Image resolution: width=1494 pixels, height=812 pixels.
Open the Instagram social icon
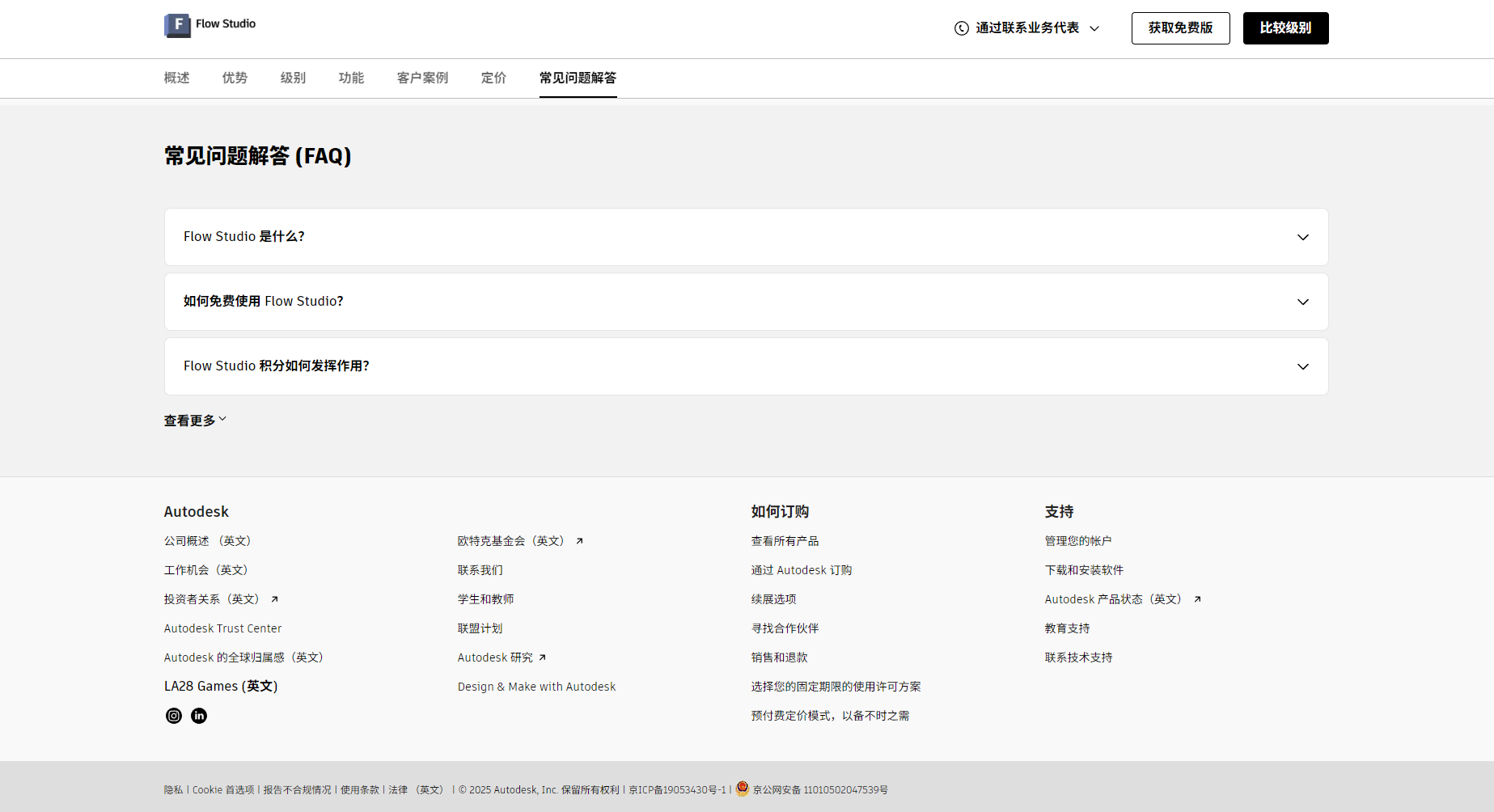[174, 716]
